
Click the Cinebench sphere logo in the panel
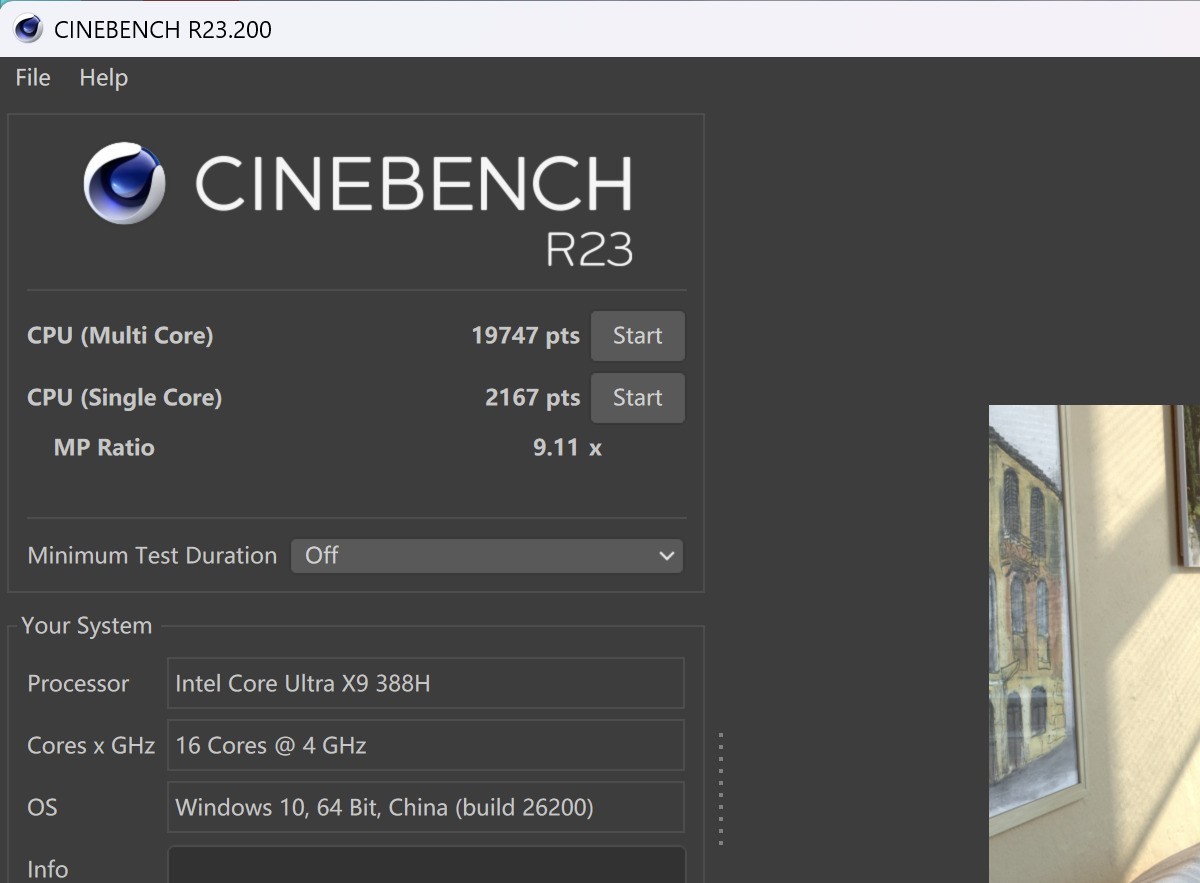coord(124,184)
